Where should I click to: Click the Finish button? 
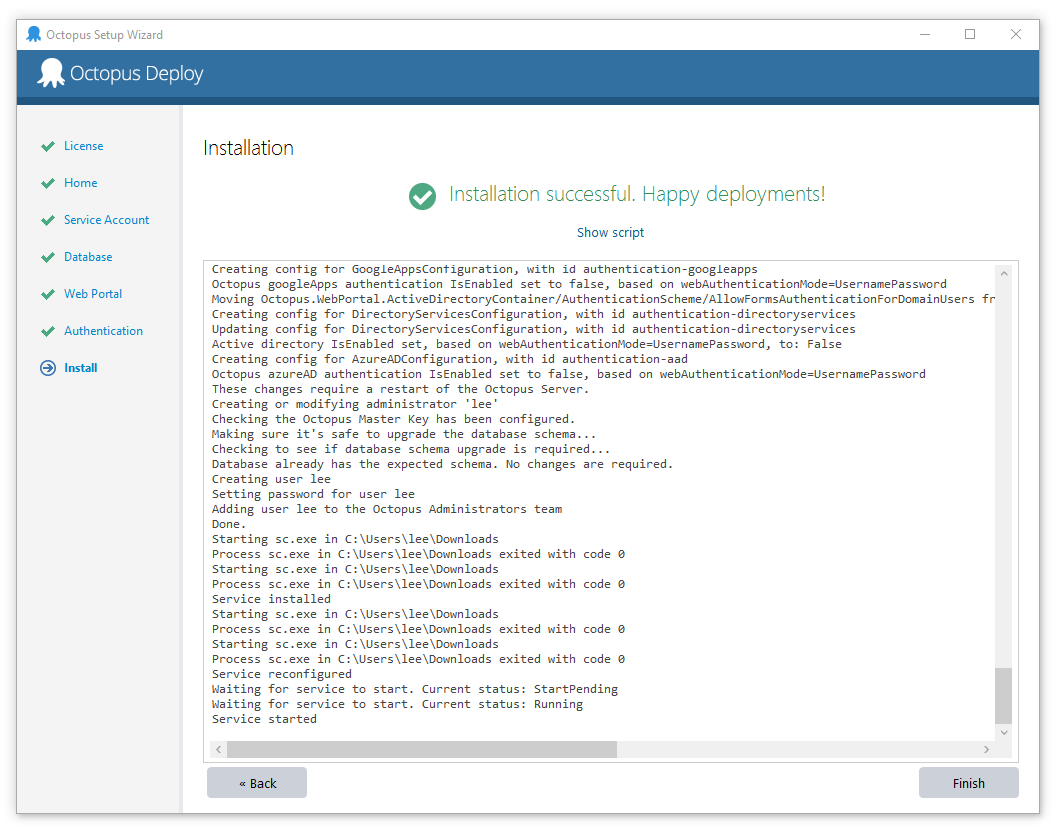pos(968,783)
